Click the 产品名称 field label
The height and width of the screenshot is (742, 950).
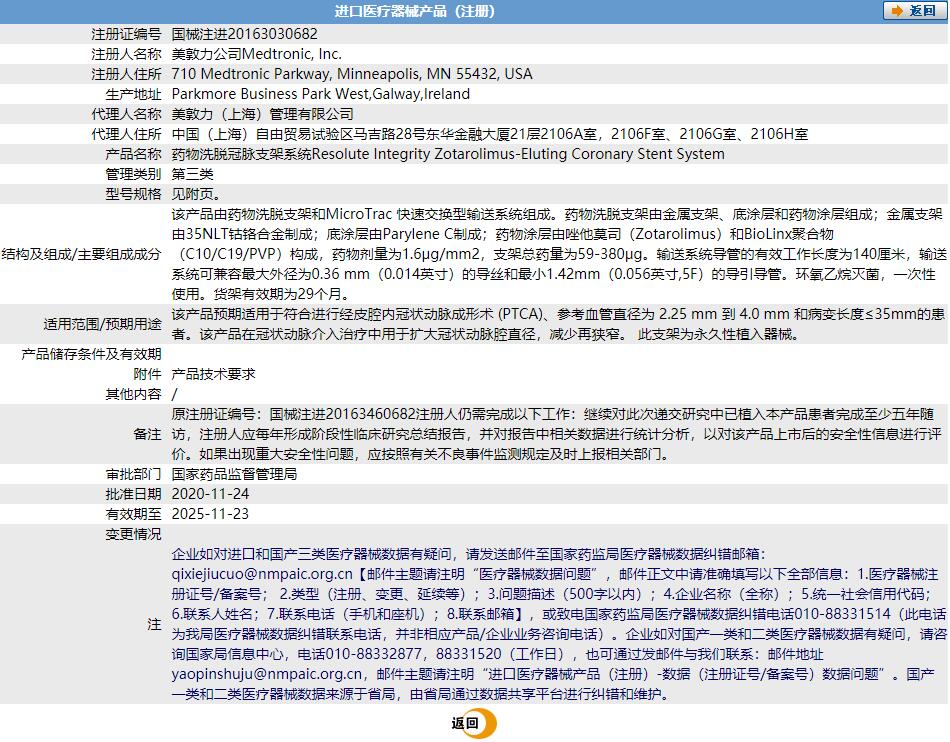pos(133,154)
